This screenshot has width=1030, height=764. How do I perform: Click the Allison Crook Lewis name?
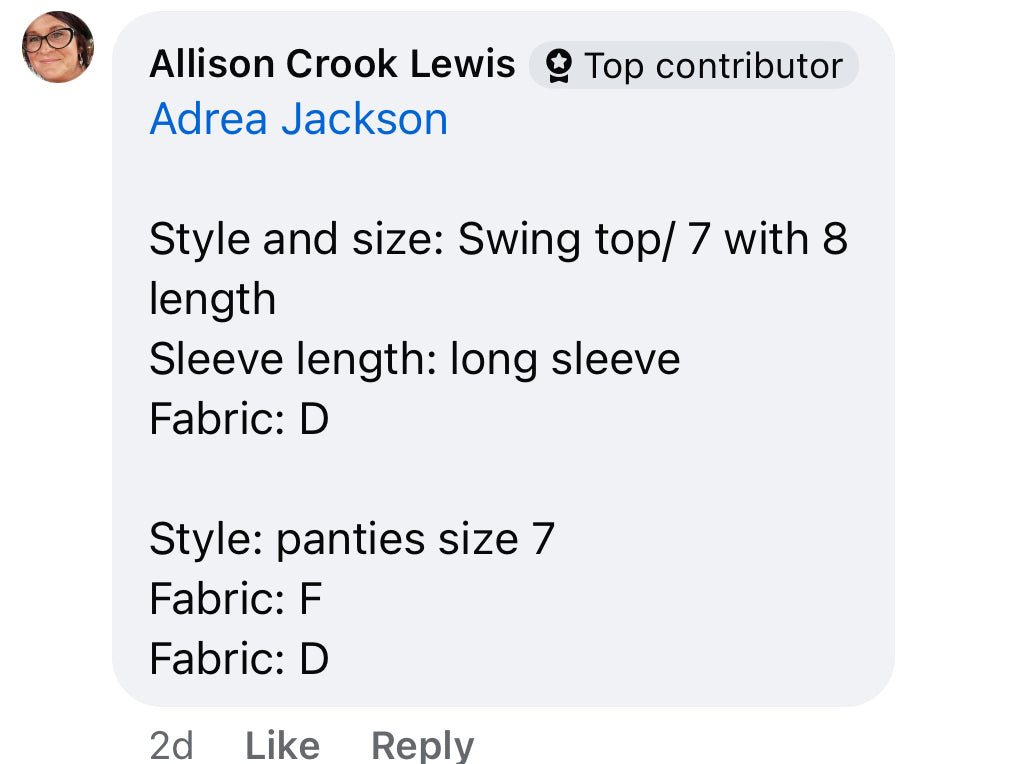(332, 65)
